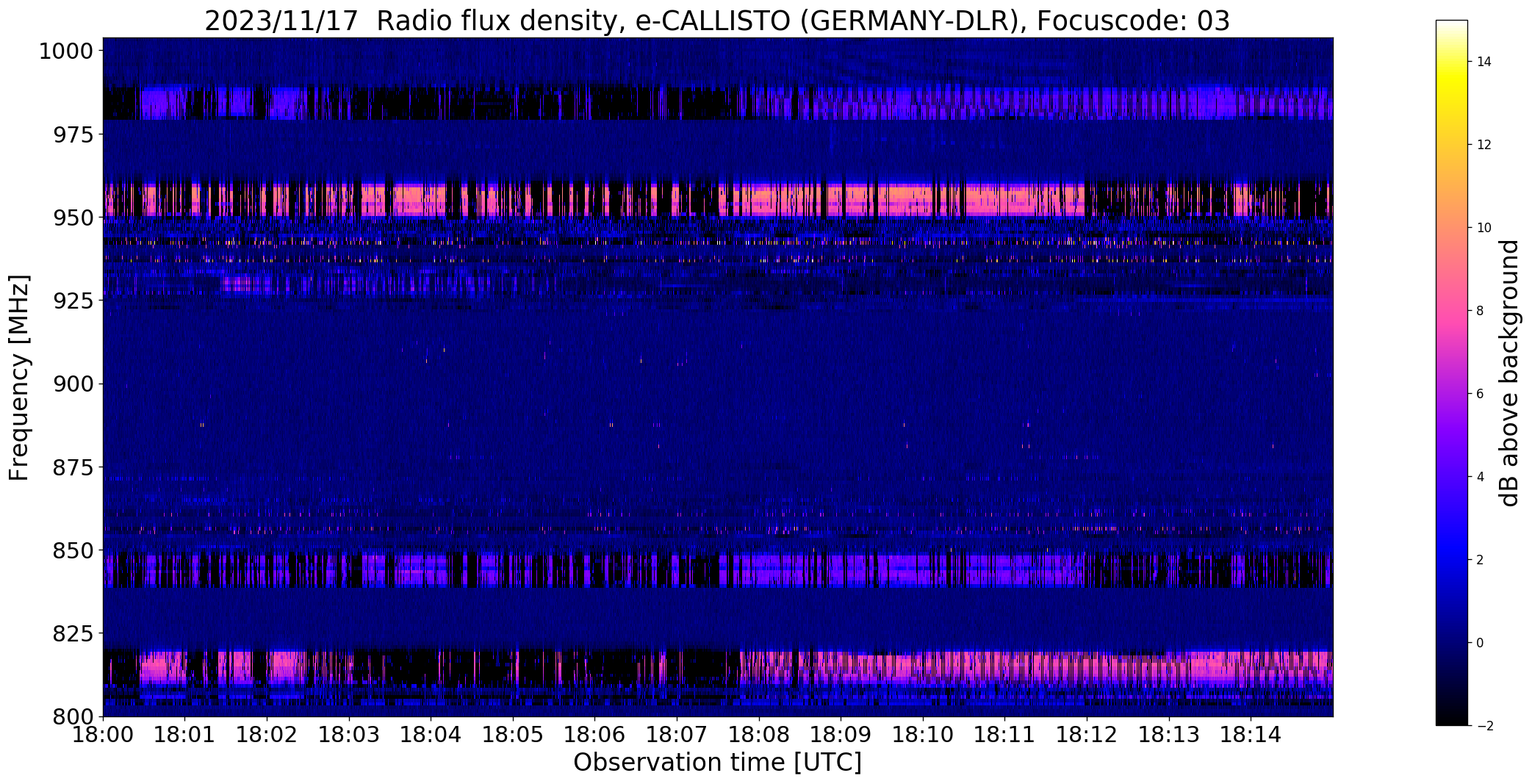The width and height of the screenshot is (1532, 784).
Task: Click the plot title mentioning e-CALLISTO GERMANY-DLR
Action: coord(716,21)
